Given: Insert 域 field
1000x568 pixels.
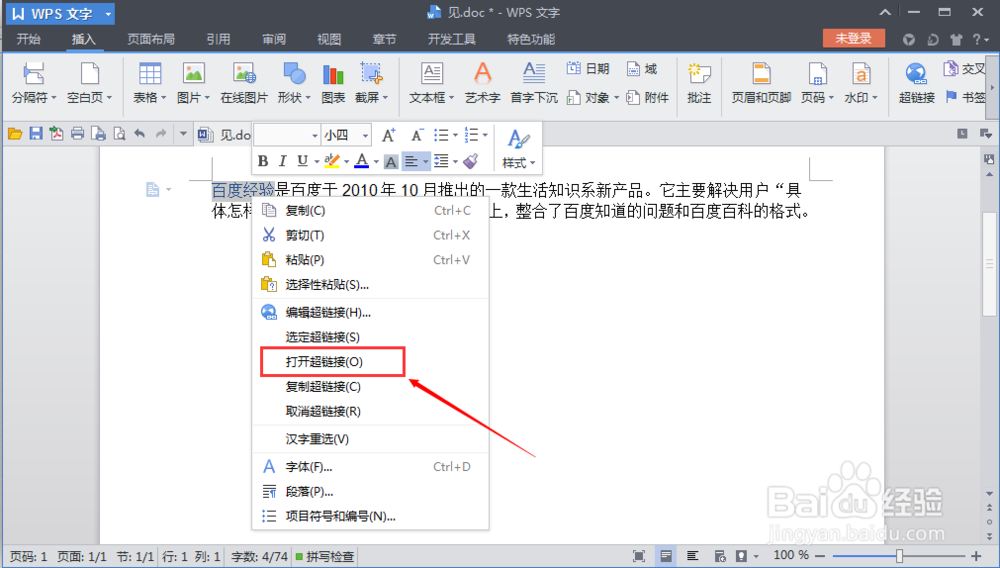Looking at the screenshot, I should tap(642, 68).
